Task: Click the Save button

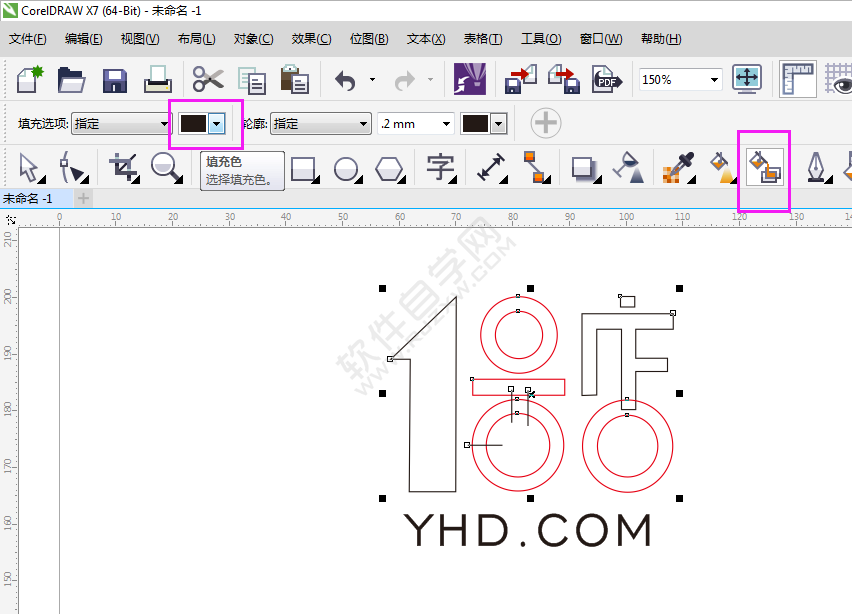Action: click(x=114, y=80)
